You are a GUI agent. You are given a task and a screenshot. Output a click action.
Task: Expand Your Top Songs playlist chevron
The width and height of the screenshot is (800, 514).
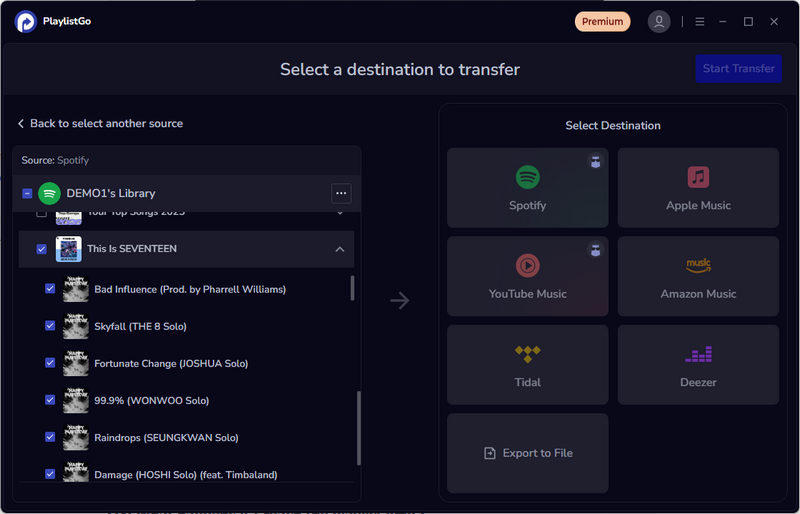(x=339, y=213)
